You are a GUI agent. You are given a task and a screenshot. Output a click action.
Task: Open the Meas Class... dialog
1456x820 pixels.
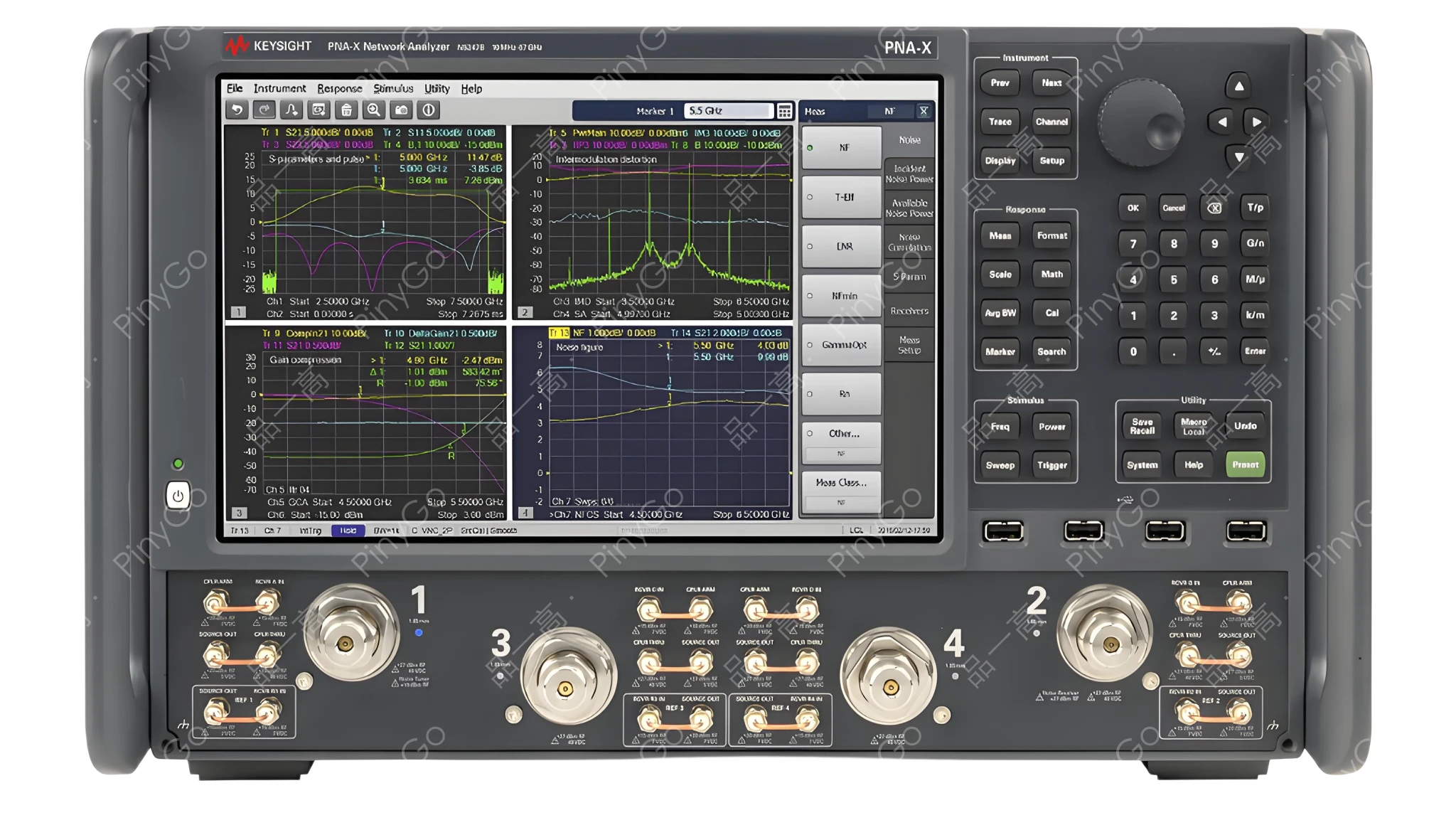840,482
